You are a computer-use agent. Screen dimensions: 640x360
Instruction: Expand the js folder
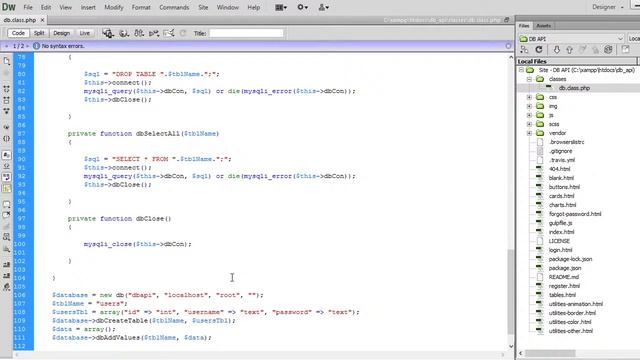pyautogui.click(x=529, y=115)
